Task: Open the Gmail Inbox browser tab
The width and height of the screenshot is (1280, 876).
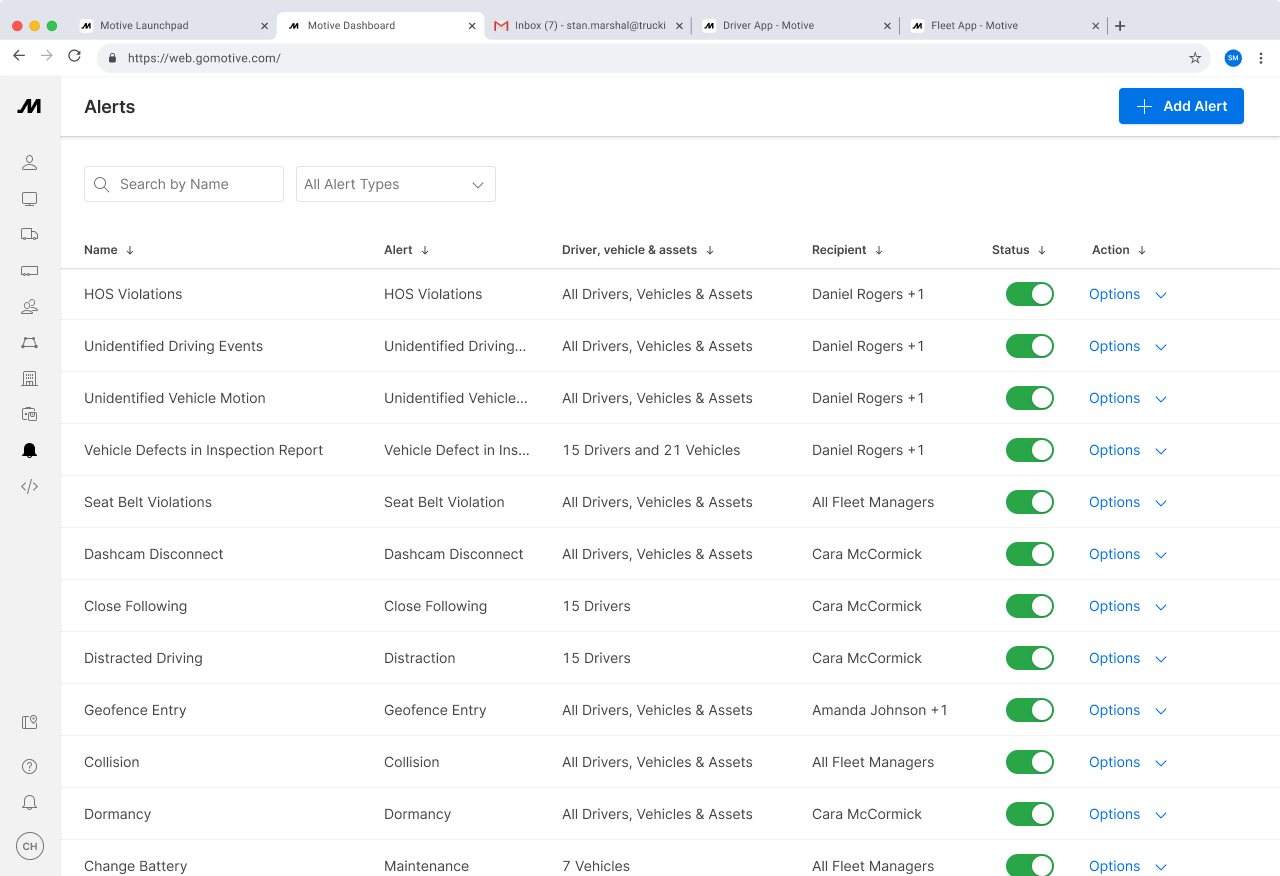Action: tap(585, 25)
